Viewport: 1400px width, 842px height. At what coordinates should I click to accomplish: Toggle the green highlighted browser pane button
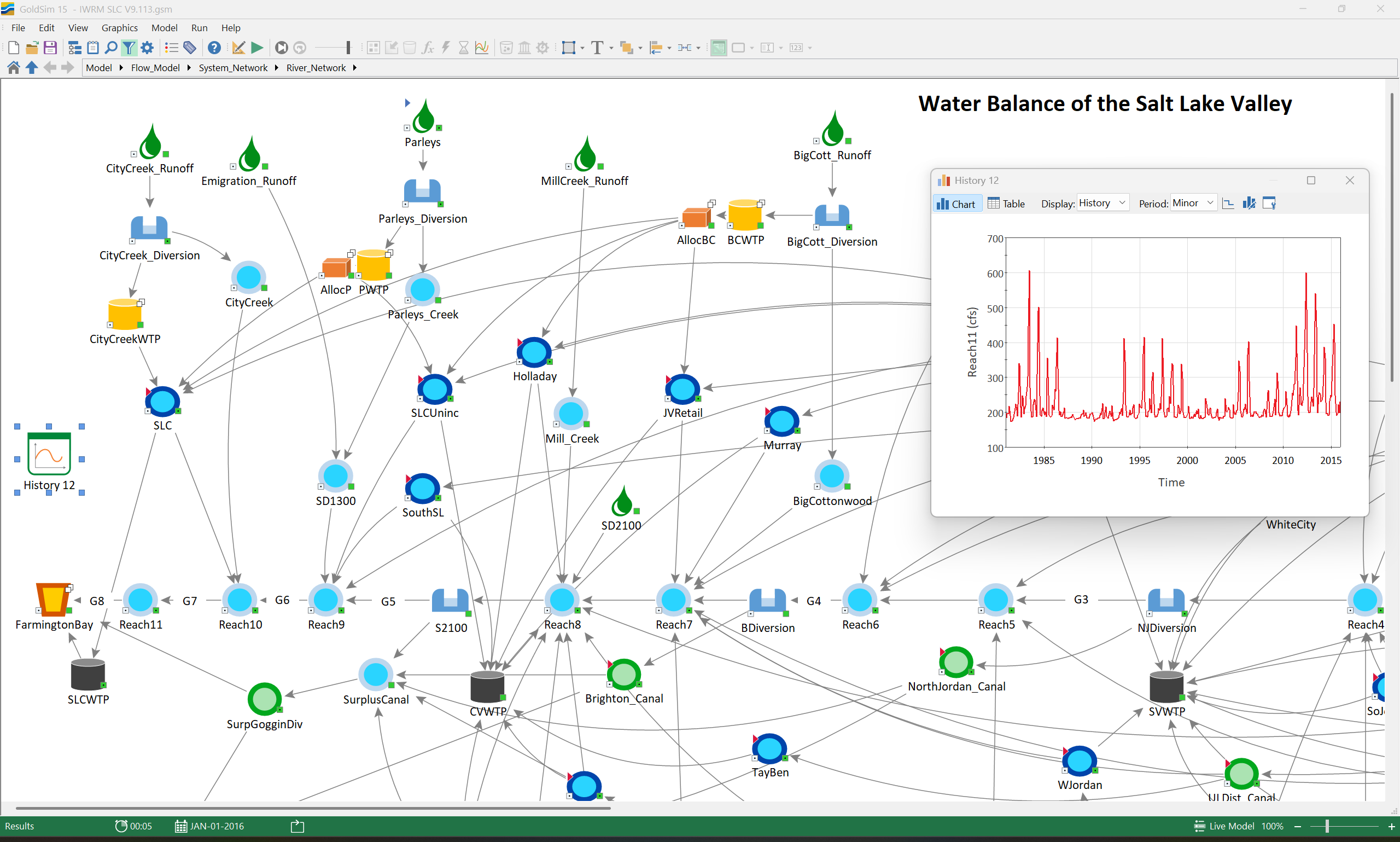719,48
